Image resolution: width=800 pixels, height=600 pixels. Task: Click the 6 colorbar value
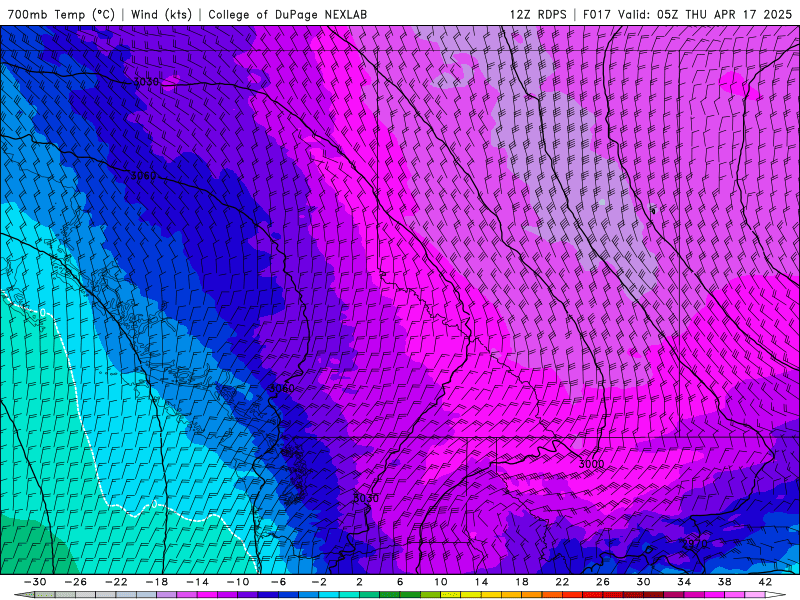point(400,582)
